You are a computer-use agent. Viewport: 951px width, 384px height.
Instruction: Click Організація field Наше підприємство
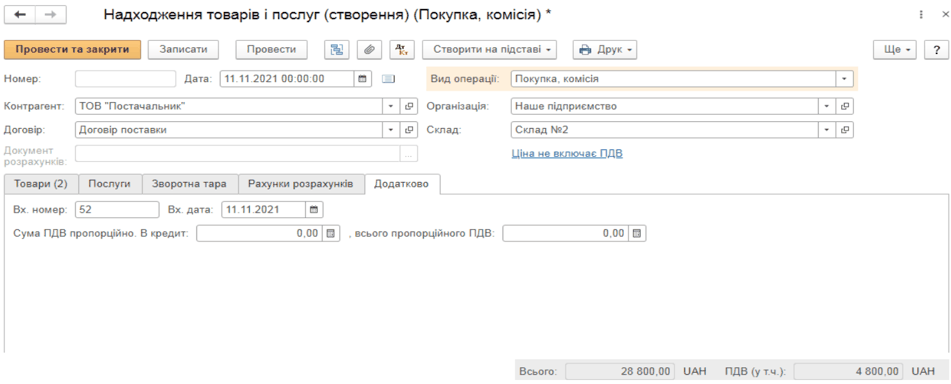pyautogui.click(x=665, y=106)
